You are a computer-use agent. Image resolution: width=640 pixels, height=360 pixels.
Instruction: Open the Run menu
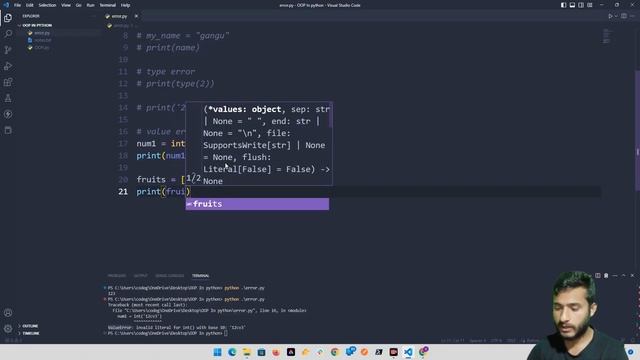coord(91,5)
